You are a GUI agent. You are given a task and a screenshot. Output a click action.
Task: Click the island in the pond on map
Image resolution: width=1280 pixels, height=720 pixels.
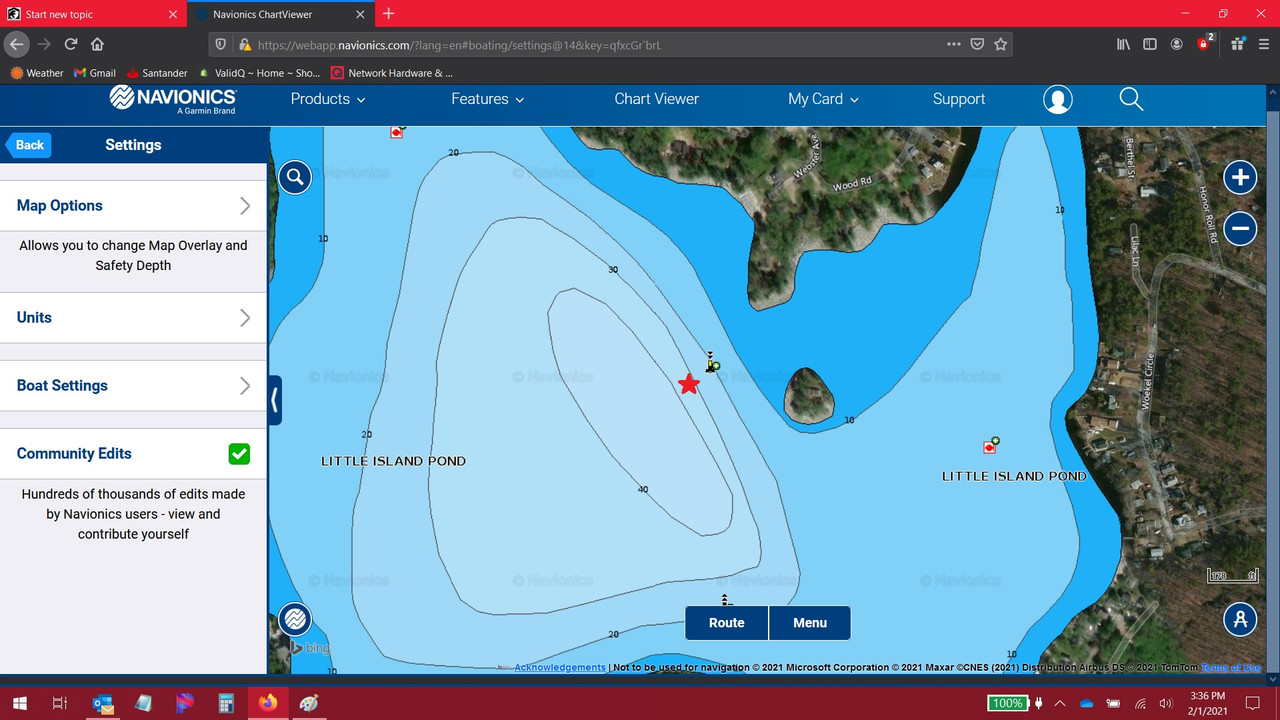pos(808,395)
